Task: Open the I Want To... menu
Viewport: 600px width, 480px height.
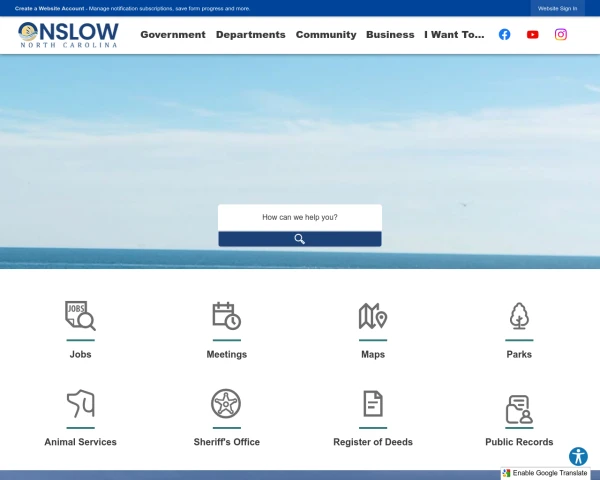Action: point(454,34)
